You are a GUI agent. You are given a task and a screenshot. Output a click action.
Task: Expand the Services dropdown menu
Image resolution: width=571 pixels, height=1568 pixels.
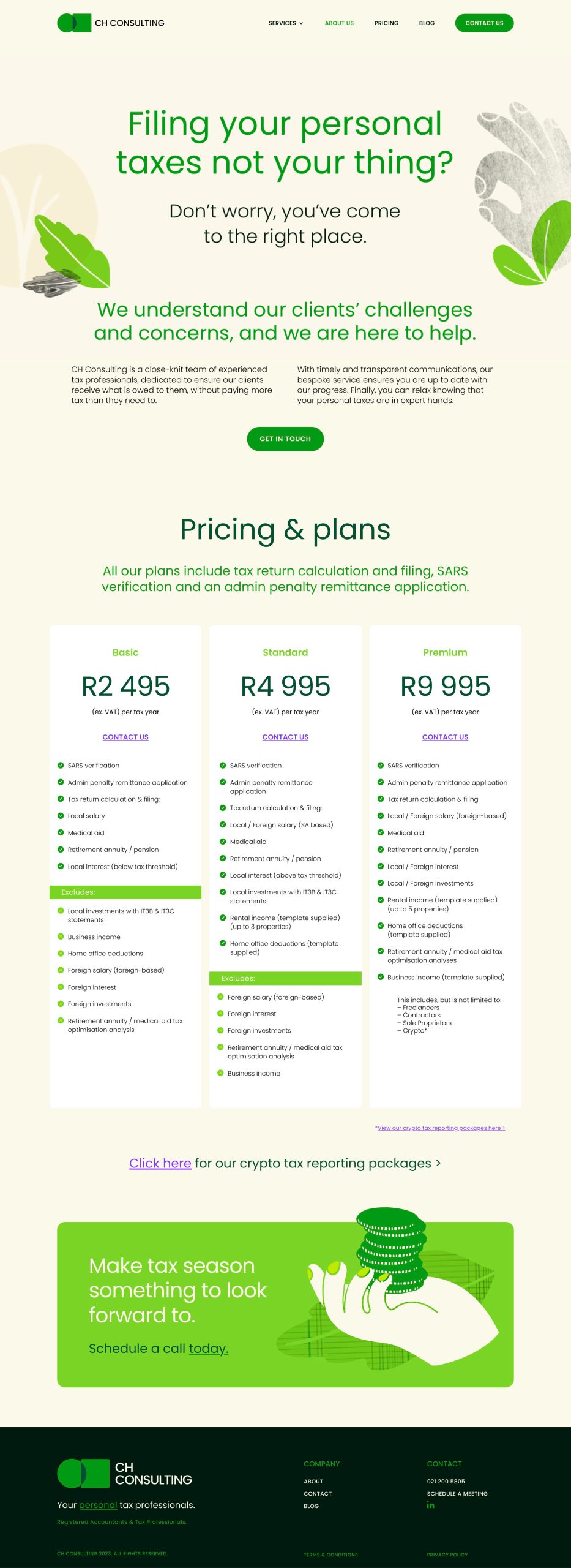point(286,23)
